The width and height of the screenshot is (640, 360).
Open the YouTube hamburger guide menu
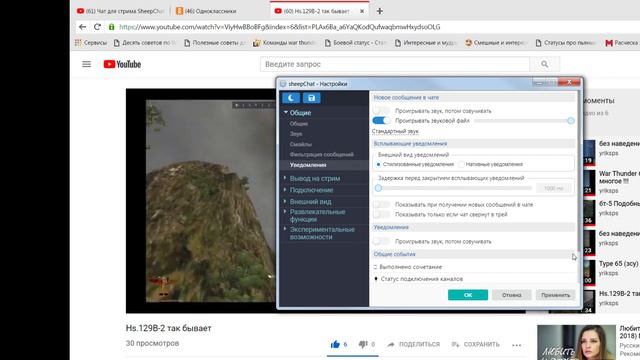coord(87,64)
